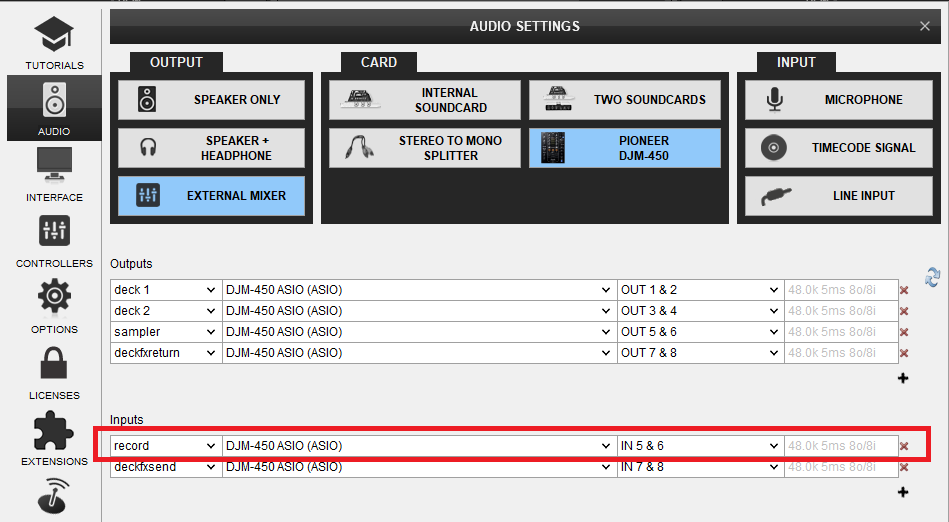949x522 pixels.
Task: Open the Extensions puzzle section
Action: tap(54, 438)
